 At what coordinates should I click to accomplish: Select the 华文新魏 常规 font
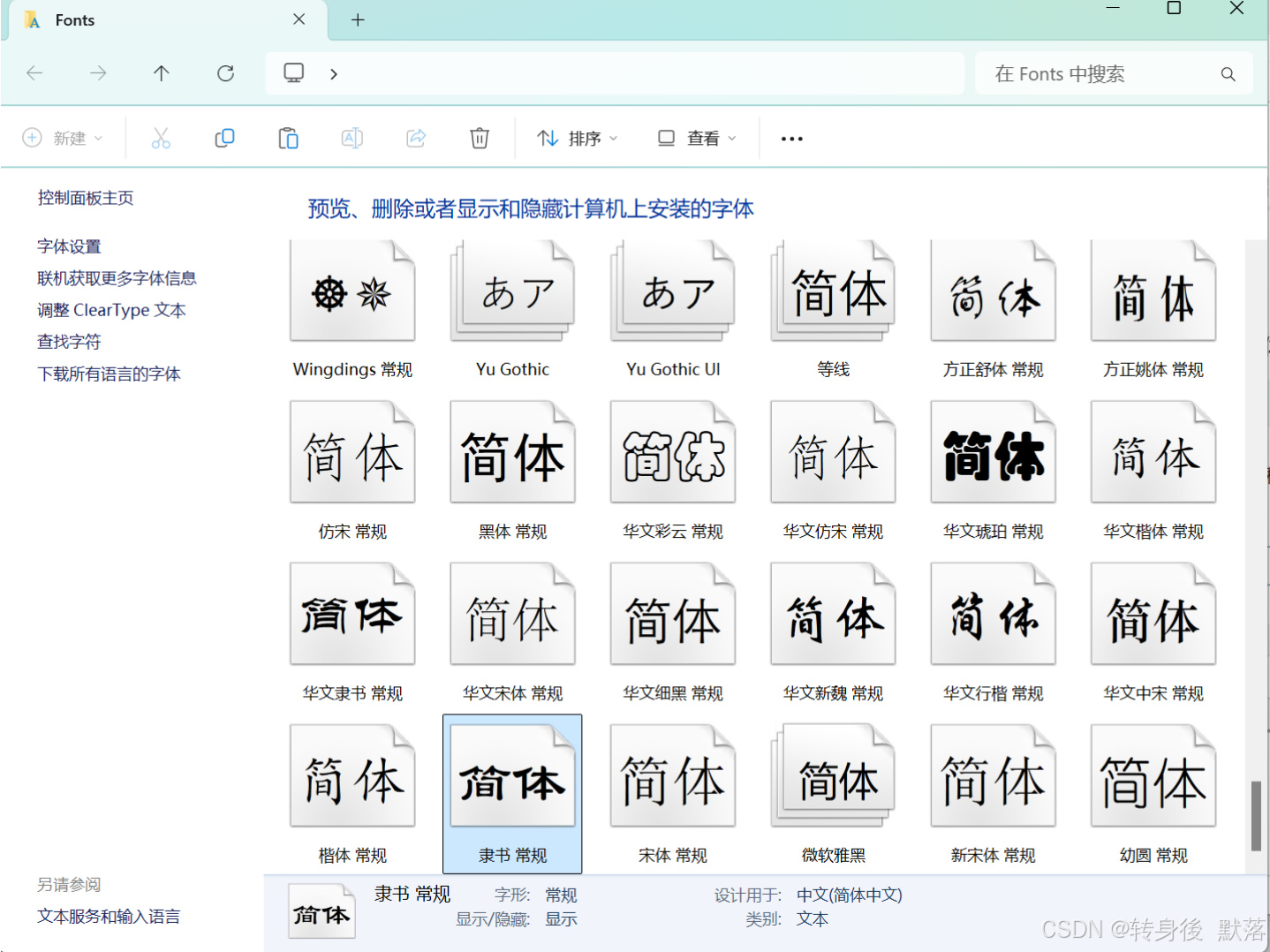(x=833, y=632)
